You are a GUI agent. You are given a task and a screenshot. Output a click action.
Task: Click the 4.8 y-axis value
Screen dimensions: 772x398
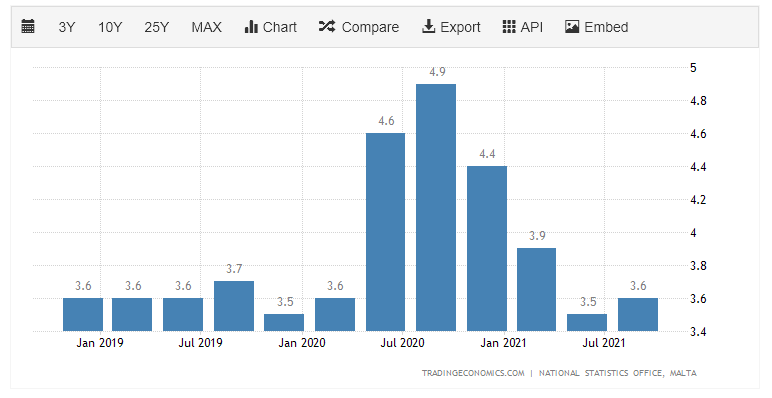point(698,101)
